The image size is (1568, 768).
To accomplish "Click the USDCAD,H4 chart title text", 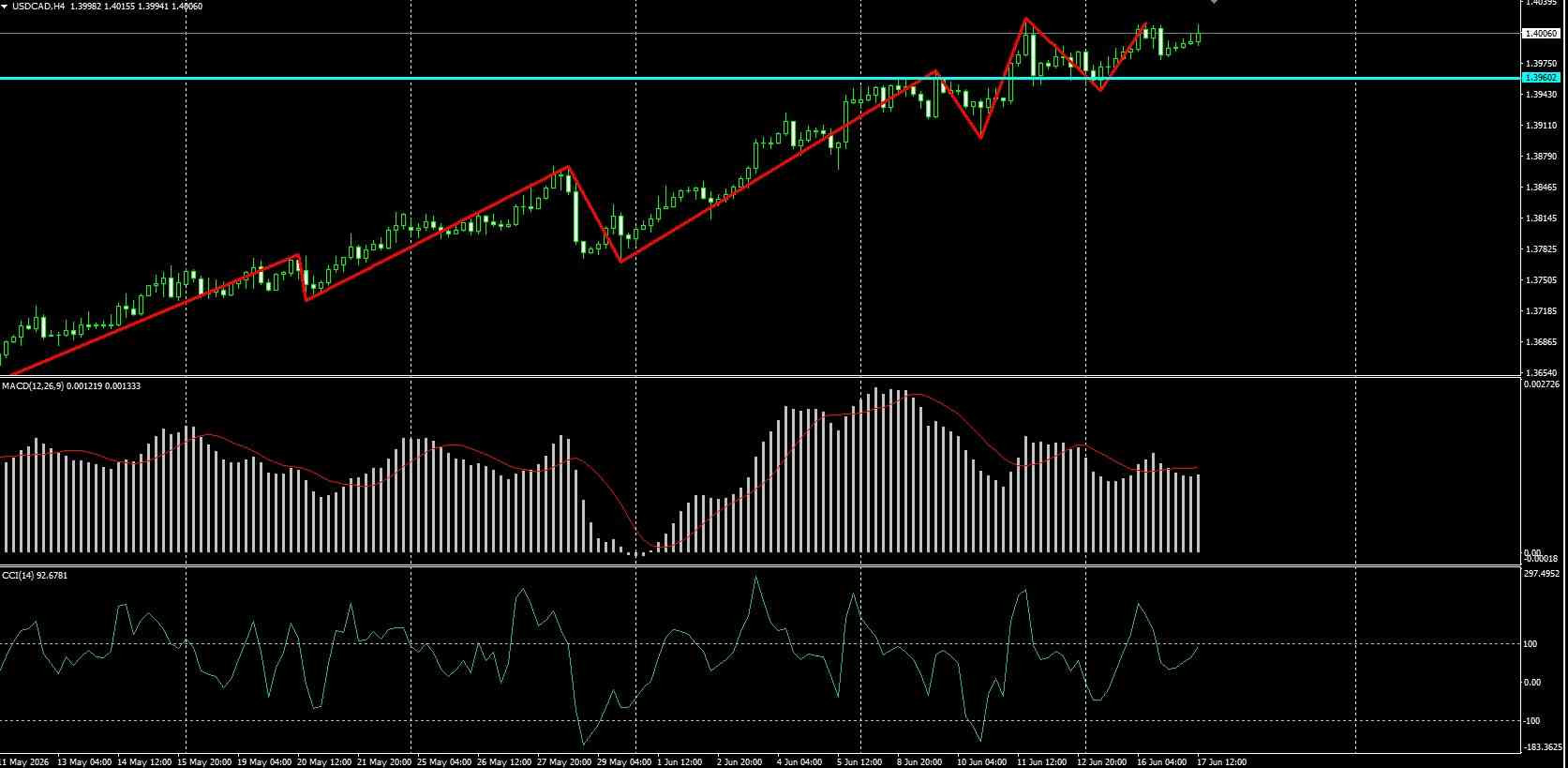I will pos(39,6).
